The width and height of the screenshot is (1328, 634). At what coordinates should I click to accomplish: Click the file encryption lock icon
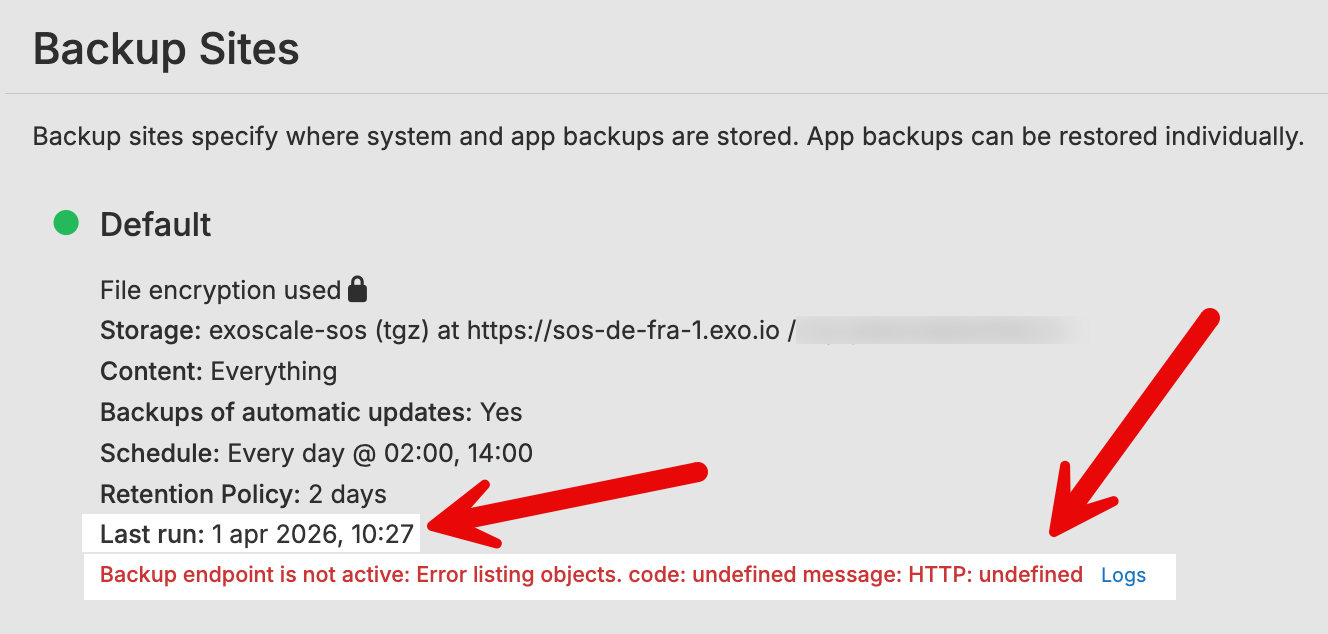(x=357, y=290)
